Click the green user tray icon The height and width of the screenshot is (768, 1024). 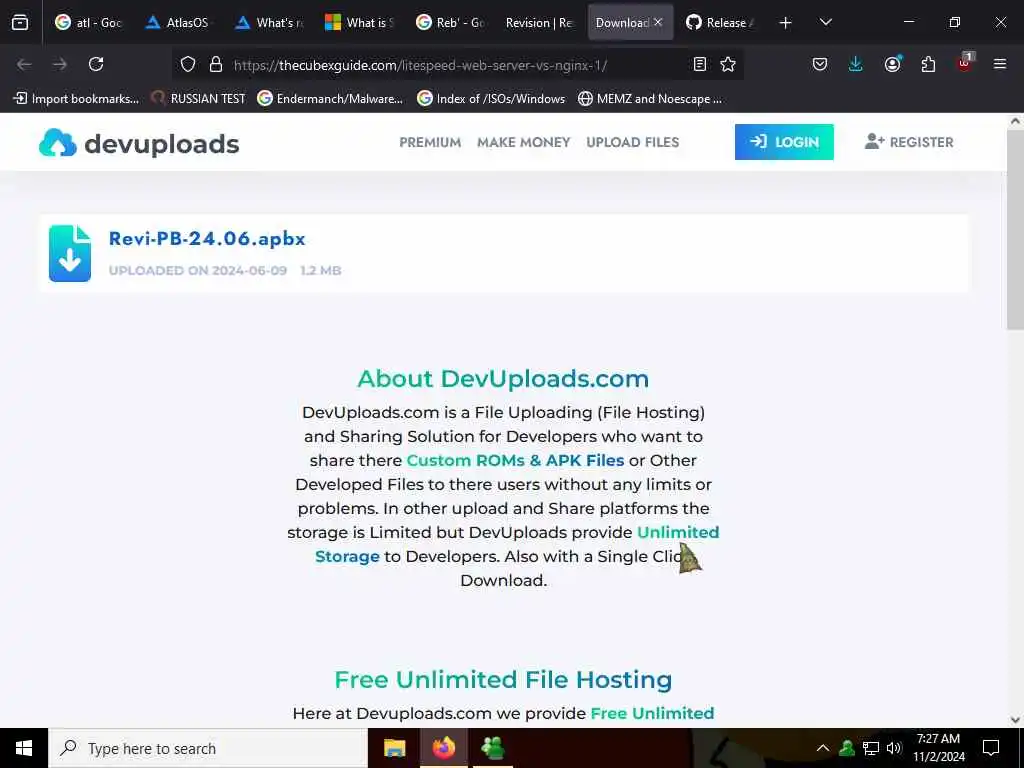[847, 748]
